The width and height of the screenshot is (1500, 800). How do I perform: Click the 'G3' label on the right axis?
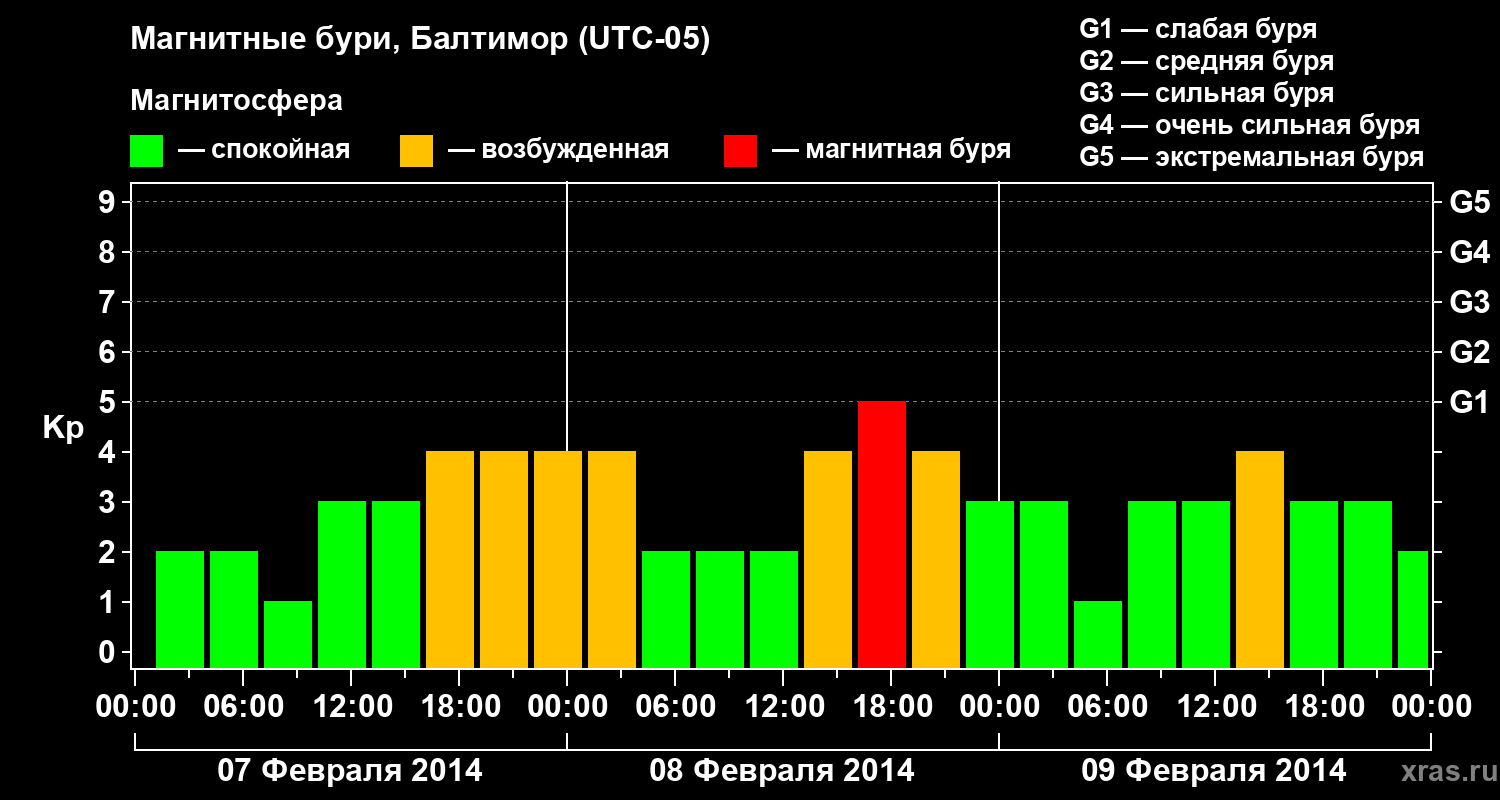[1469, 302]
